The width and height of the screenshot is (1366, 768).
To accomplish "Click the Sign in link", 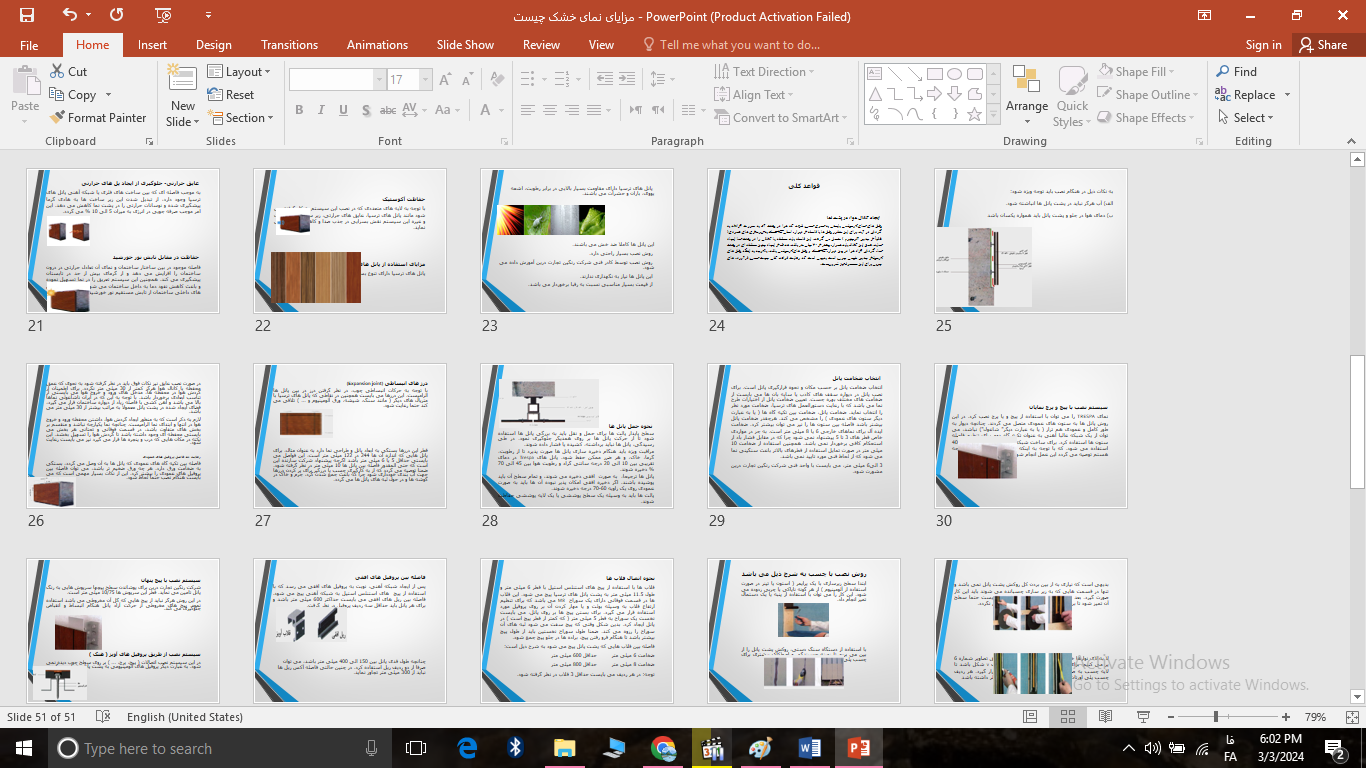I will pos(1263,45).
